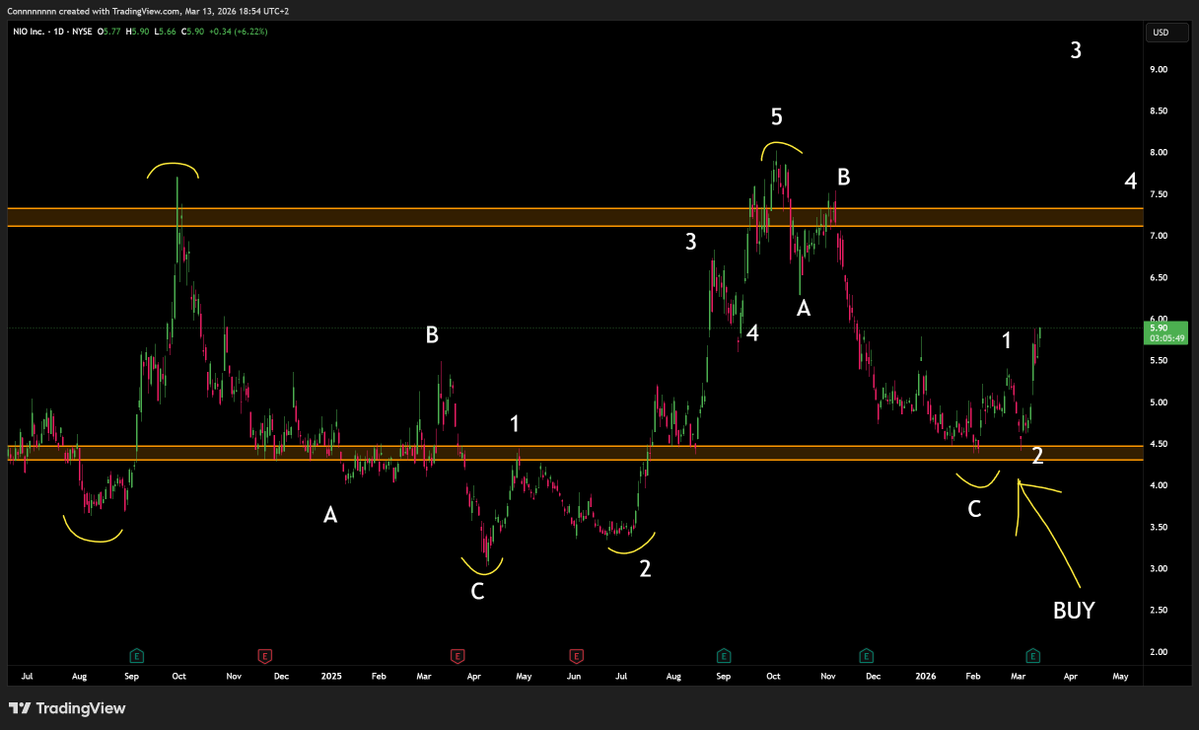Select the wave 5 label at chart top
The image size is (1199, 730).
coord(776,117)
